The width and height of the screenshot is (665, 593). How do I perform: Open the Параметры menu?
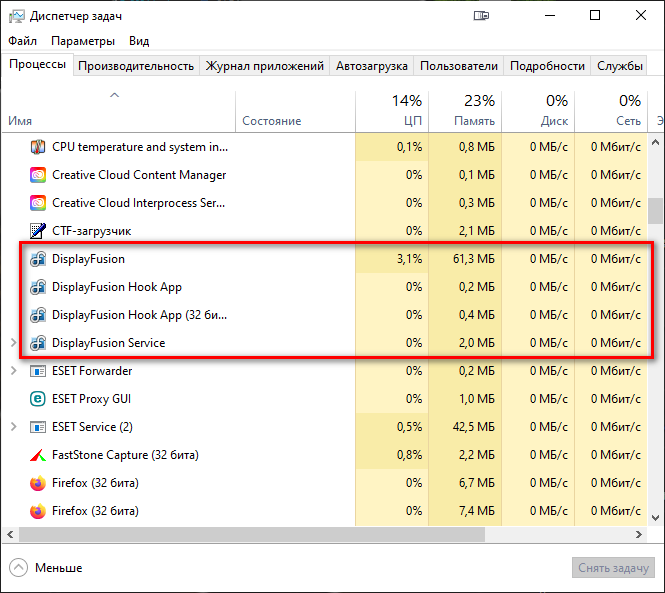(83, 41)
